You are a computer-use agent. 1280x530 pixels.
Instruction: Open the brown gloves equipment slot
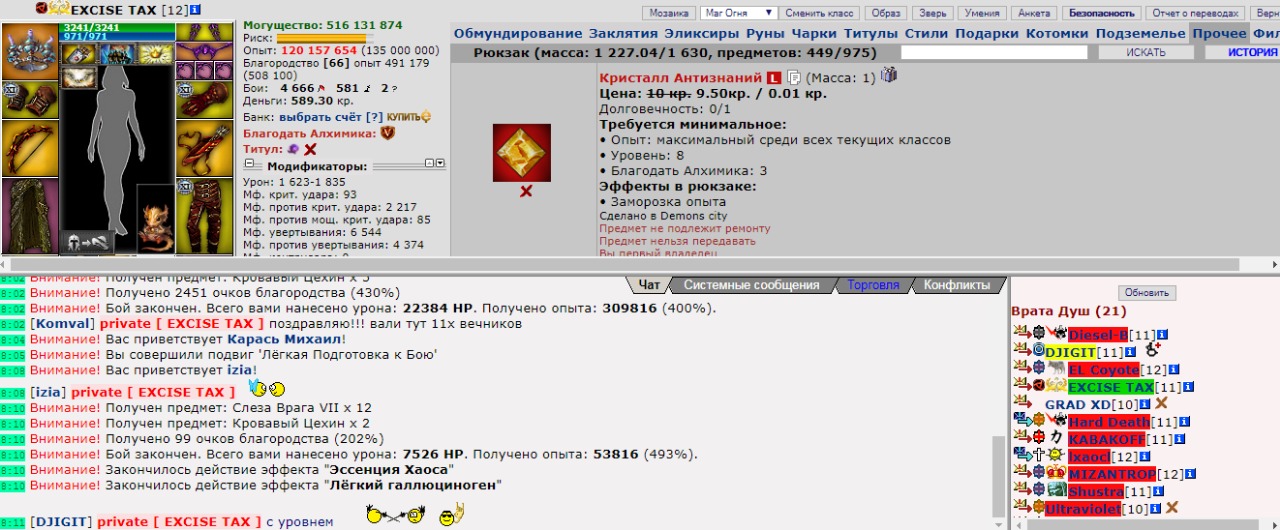(x=31, y=100)
